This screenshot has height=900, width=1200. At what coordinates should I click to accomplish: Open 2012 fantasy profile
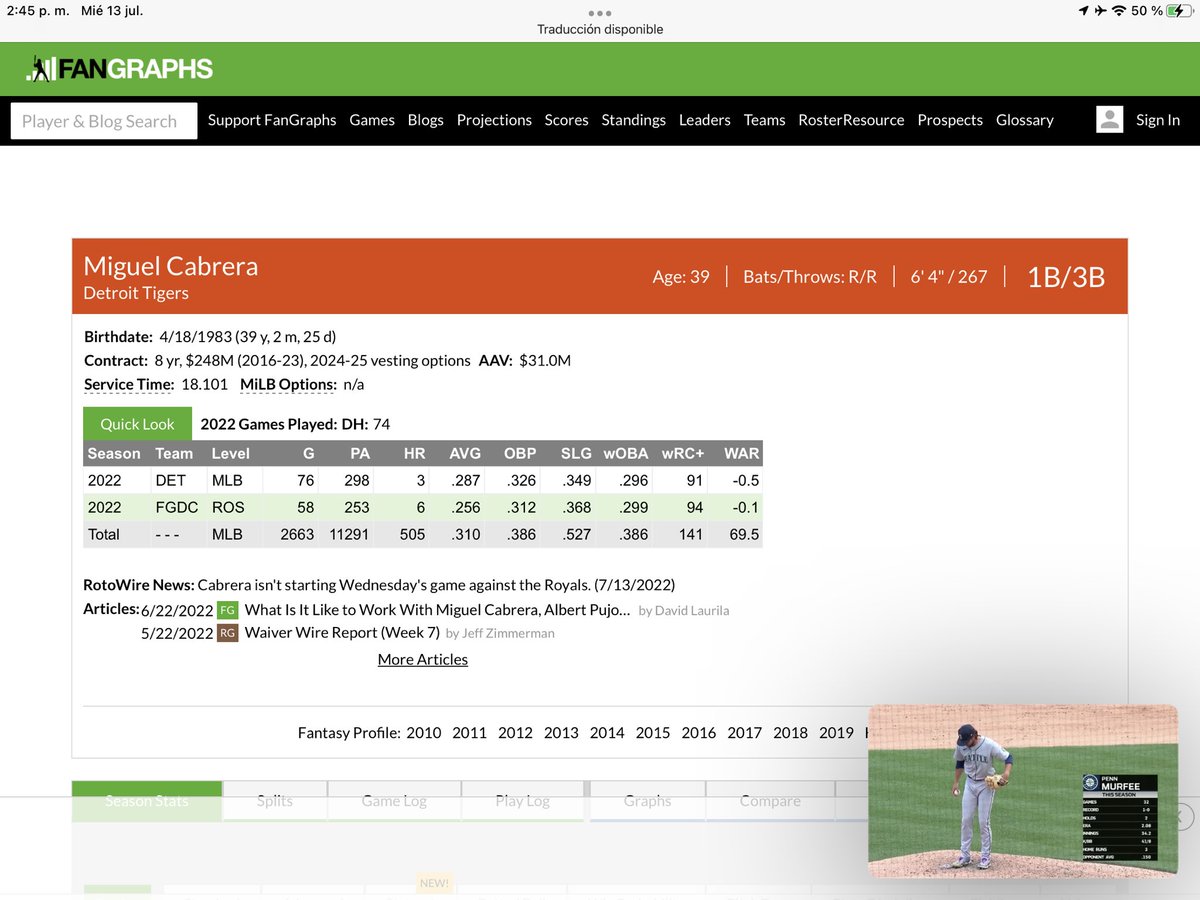click(x=515, y=733)
